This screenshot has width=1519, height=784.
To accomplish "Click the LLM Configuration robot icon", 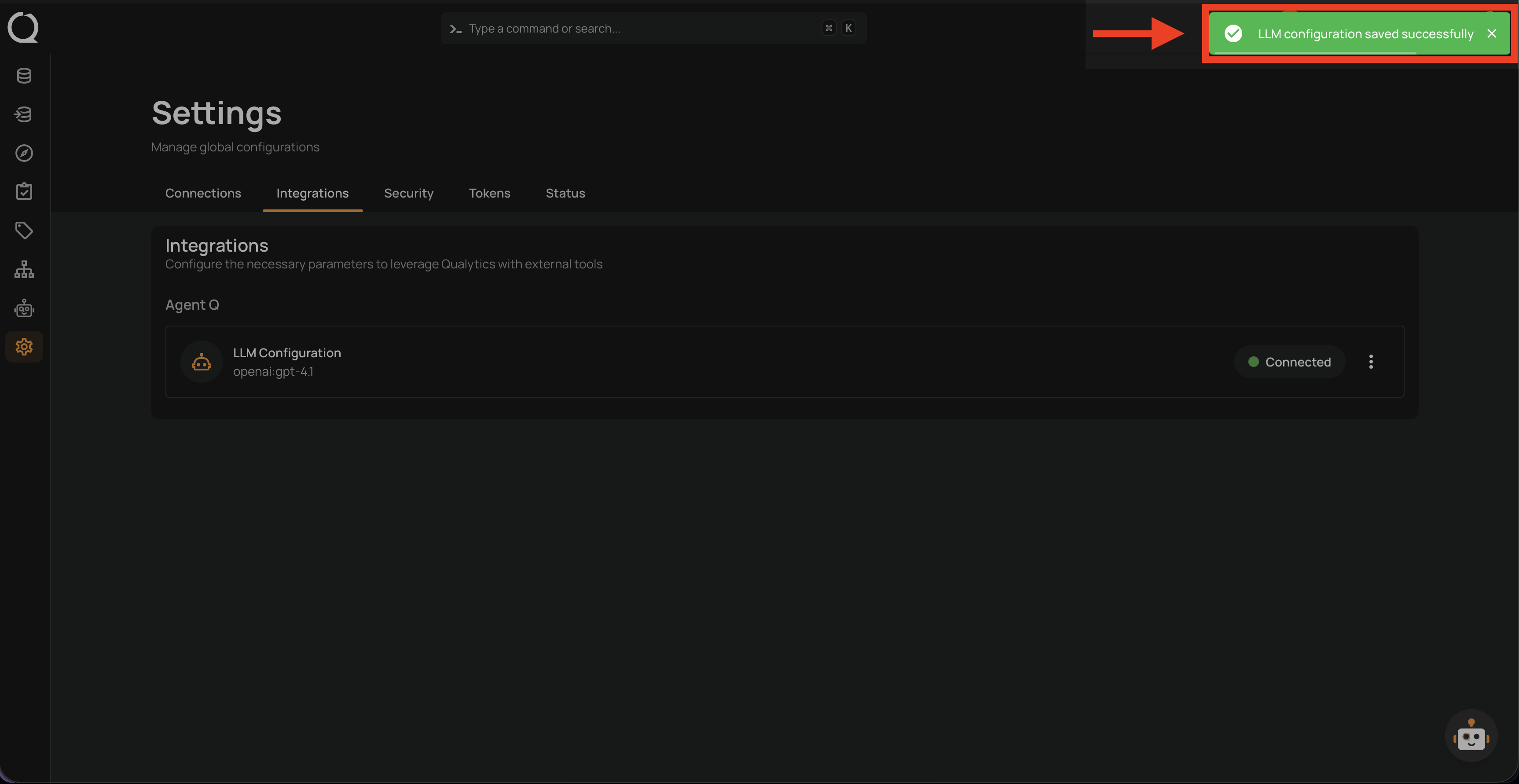I will point(201,362).
